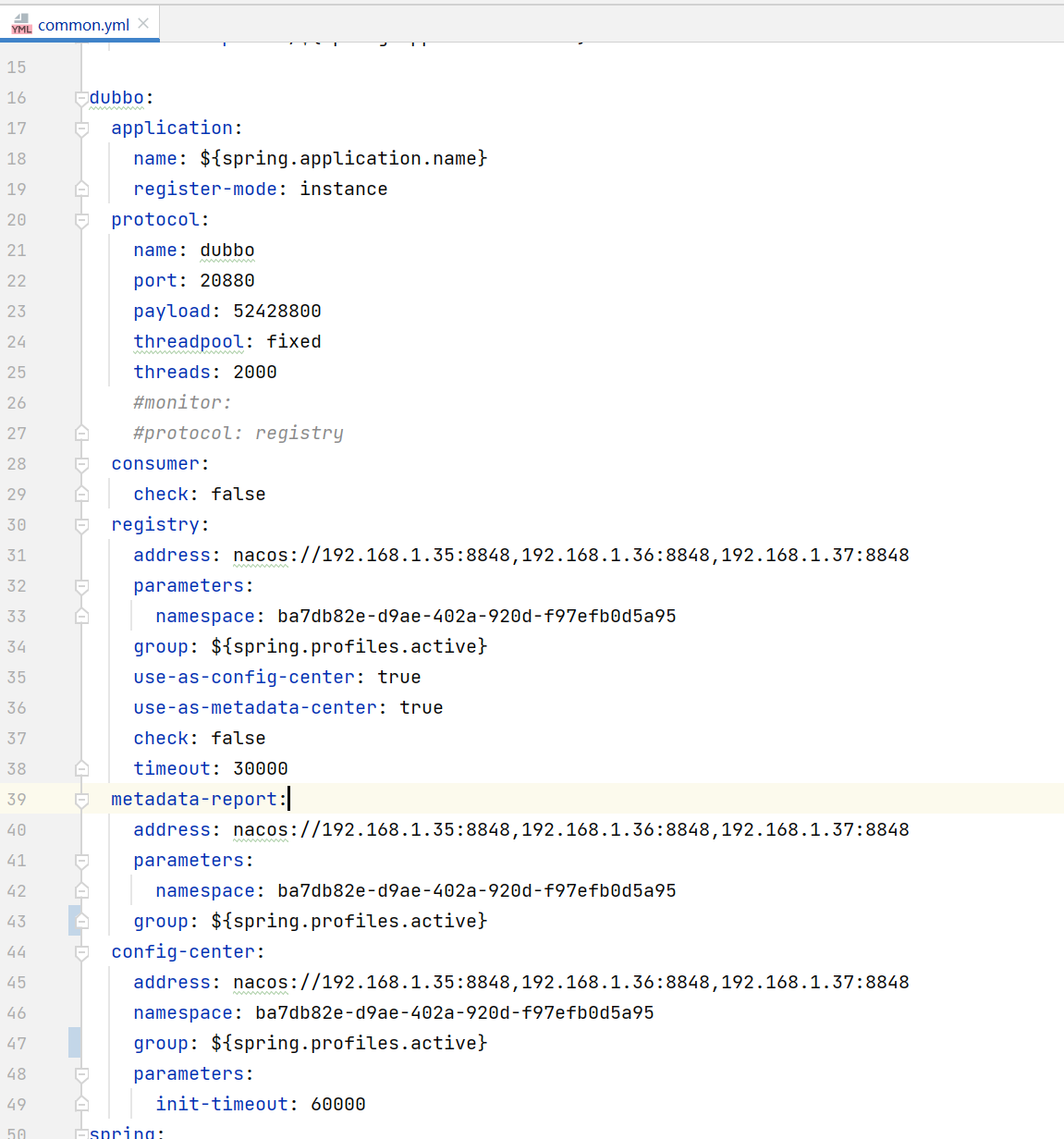
Task: Click the 'consumer' key
Action: pos(155,464)
